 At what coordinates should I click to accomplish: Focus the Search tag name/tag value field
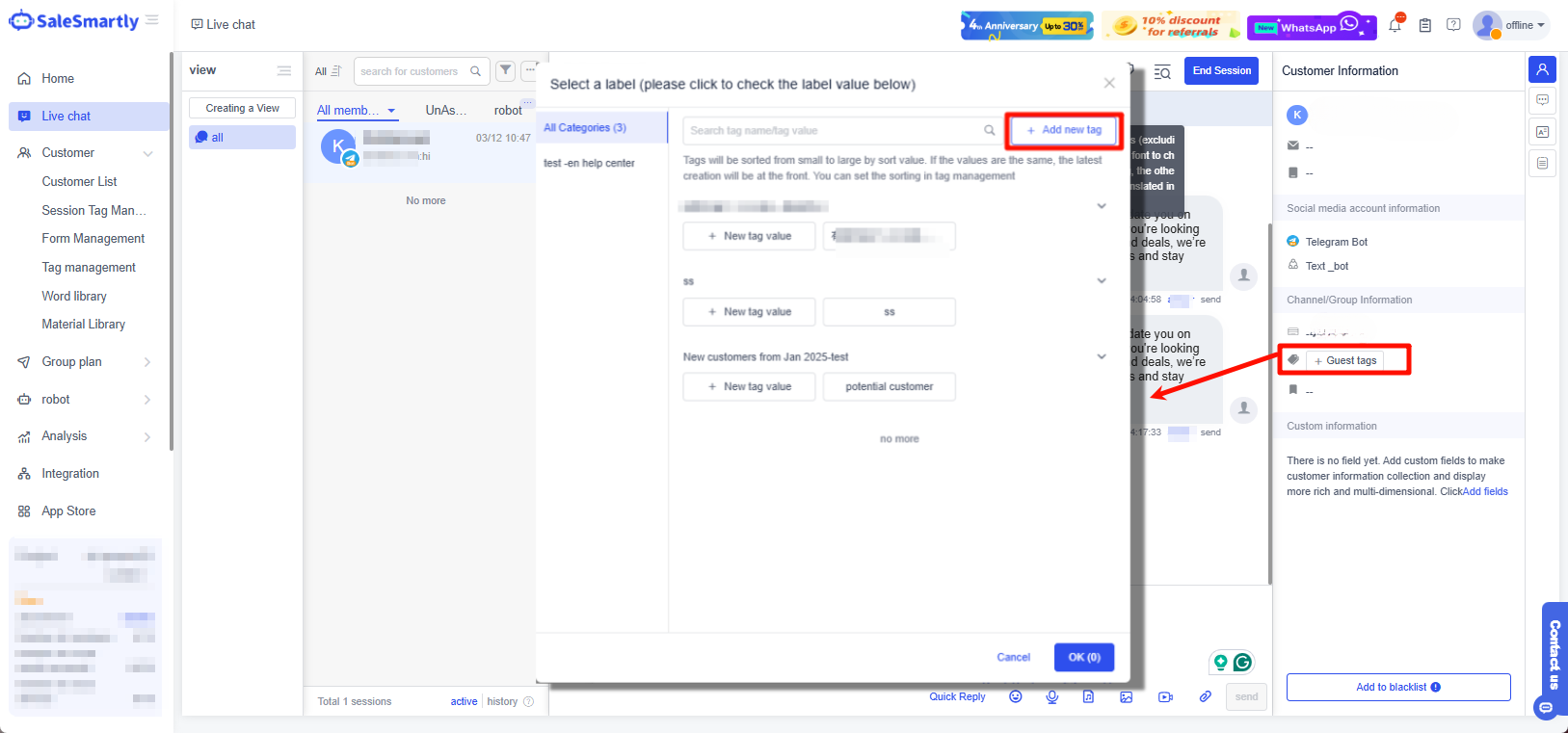click(842, 130)
